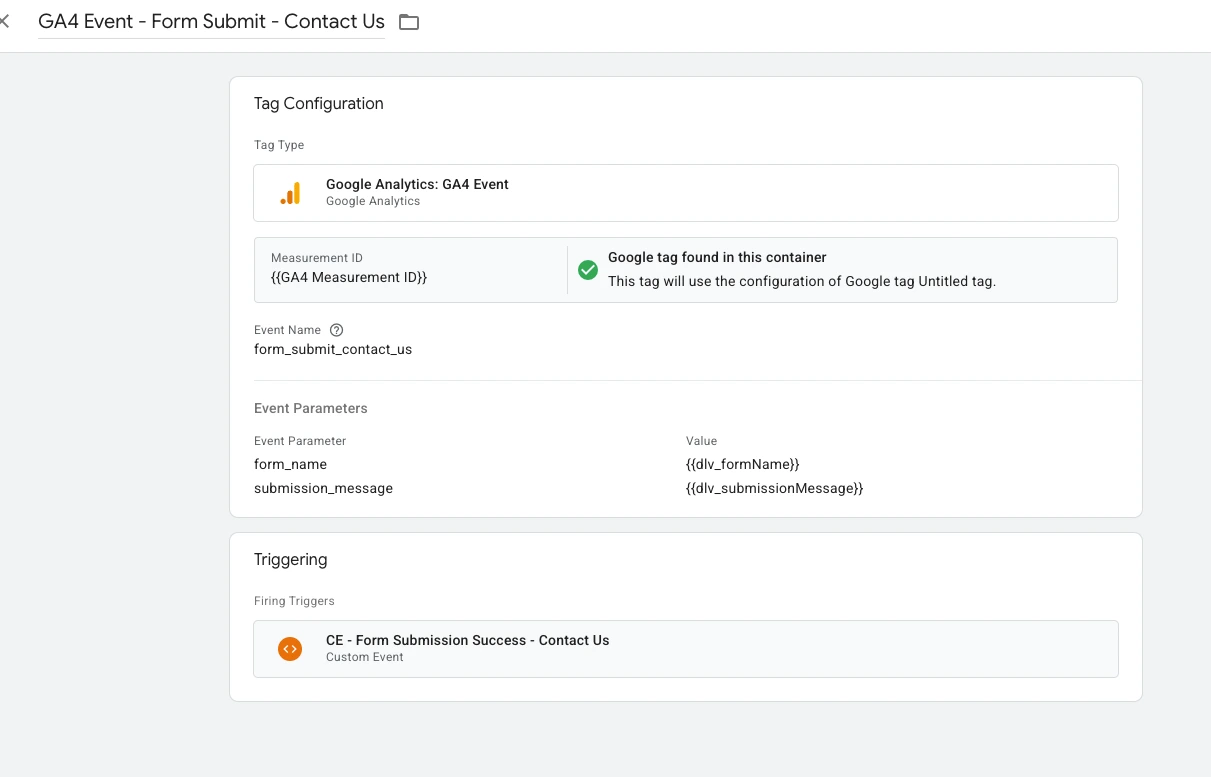Click the orange Custom Event trigger icon
This screenshot has height=777, width=1211.
[x=290, y=649]
